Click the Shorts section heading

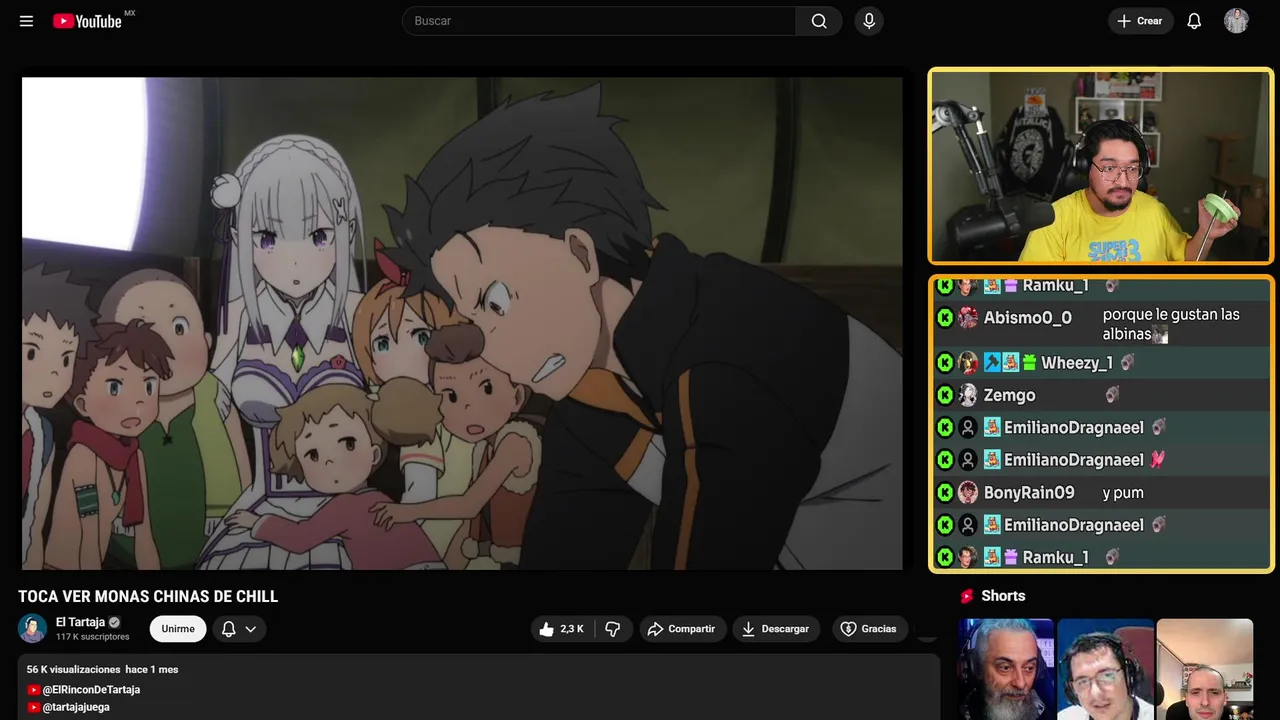click(x=1003, y=596)
